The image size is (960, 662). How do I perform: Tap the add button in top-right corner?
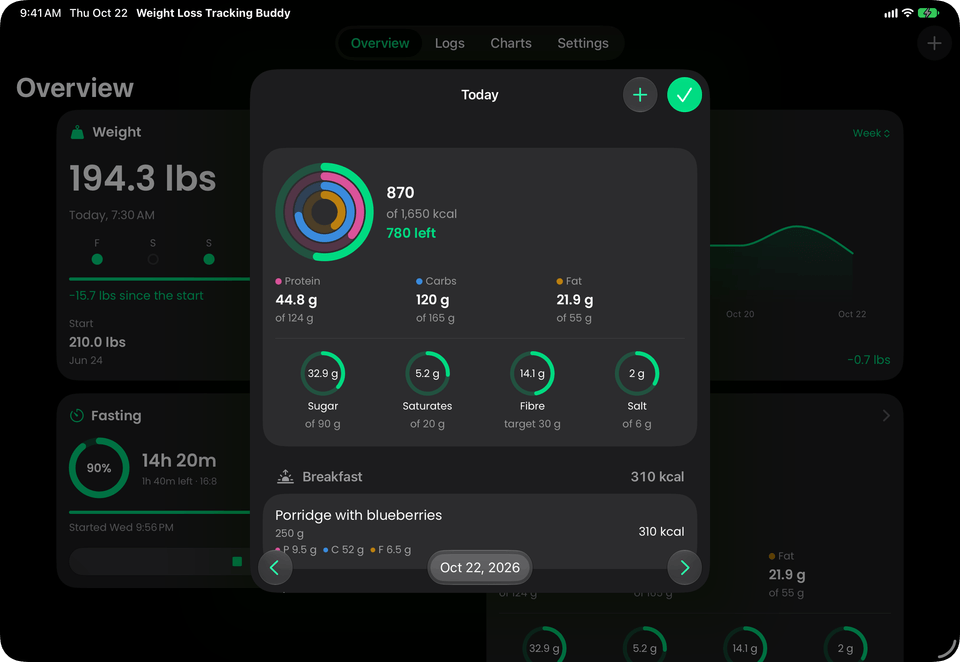coord(934,43)
